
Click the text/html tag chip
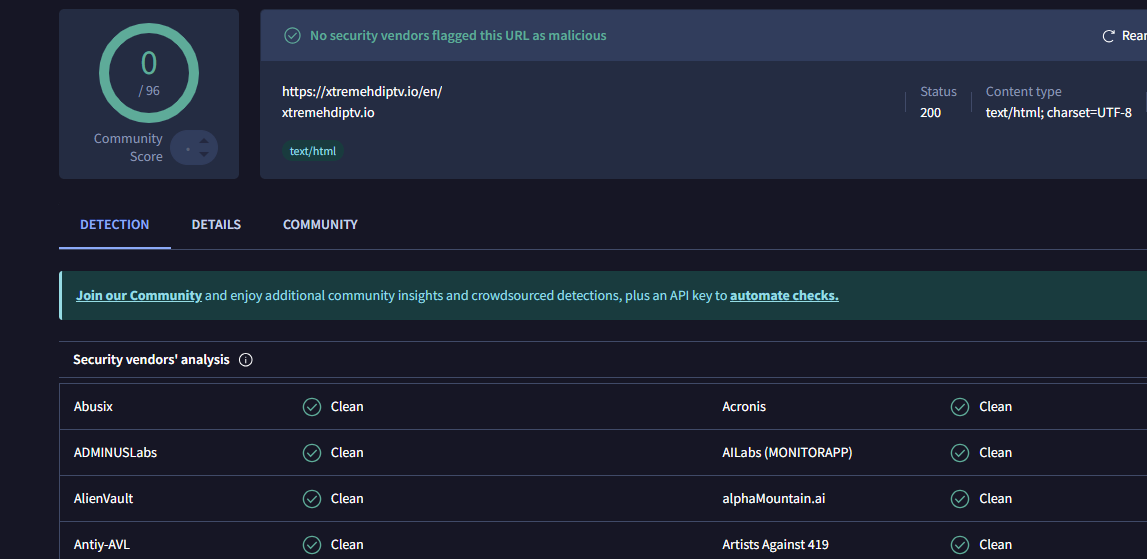pos(313,152)
